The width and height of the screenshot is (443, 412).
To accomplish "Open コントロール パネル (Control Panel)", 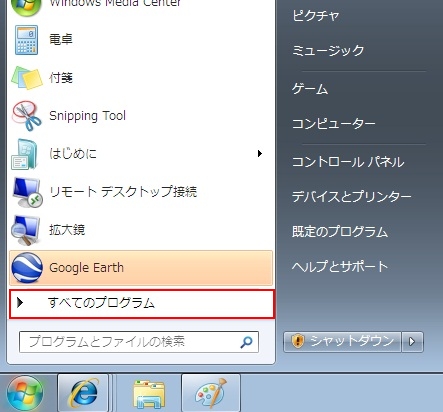I will point(348,162).
